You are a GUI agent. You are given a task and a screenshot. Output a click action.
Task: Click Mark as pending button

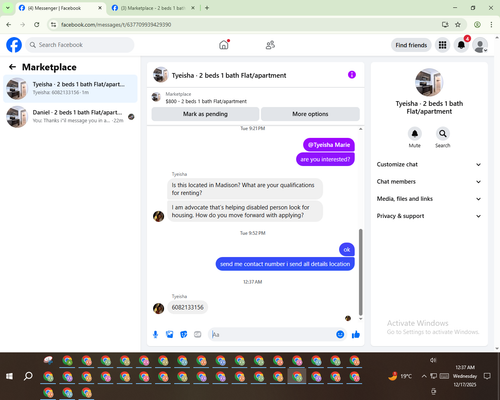pos(205,114)
